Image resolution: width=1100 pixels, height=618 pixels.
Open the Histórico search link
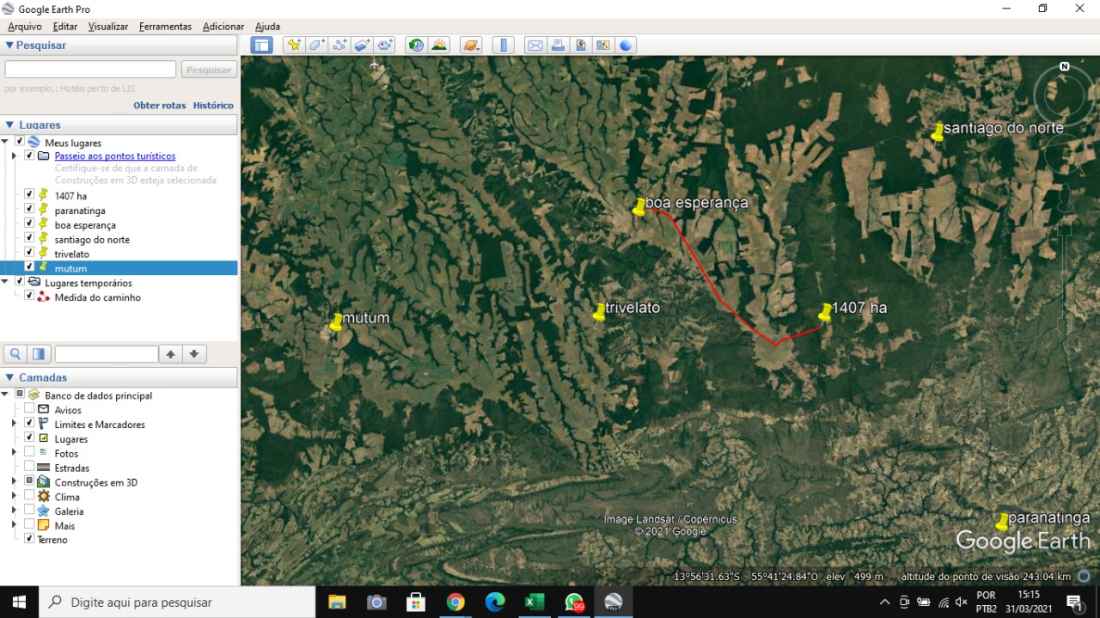click(x=213, y=105)
